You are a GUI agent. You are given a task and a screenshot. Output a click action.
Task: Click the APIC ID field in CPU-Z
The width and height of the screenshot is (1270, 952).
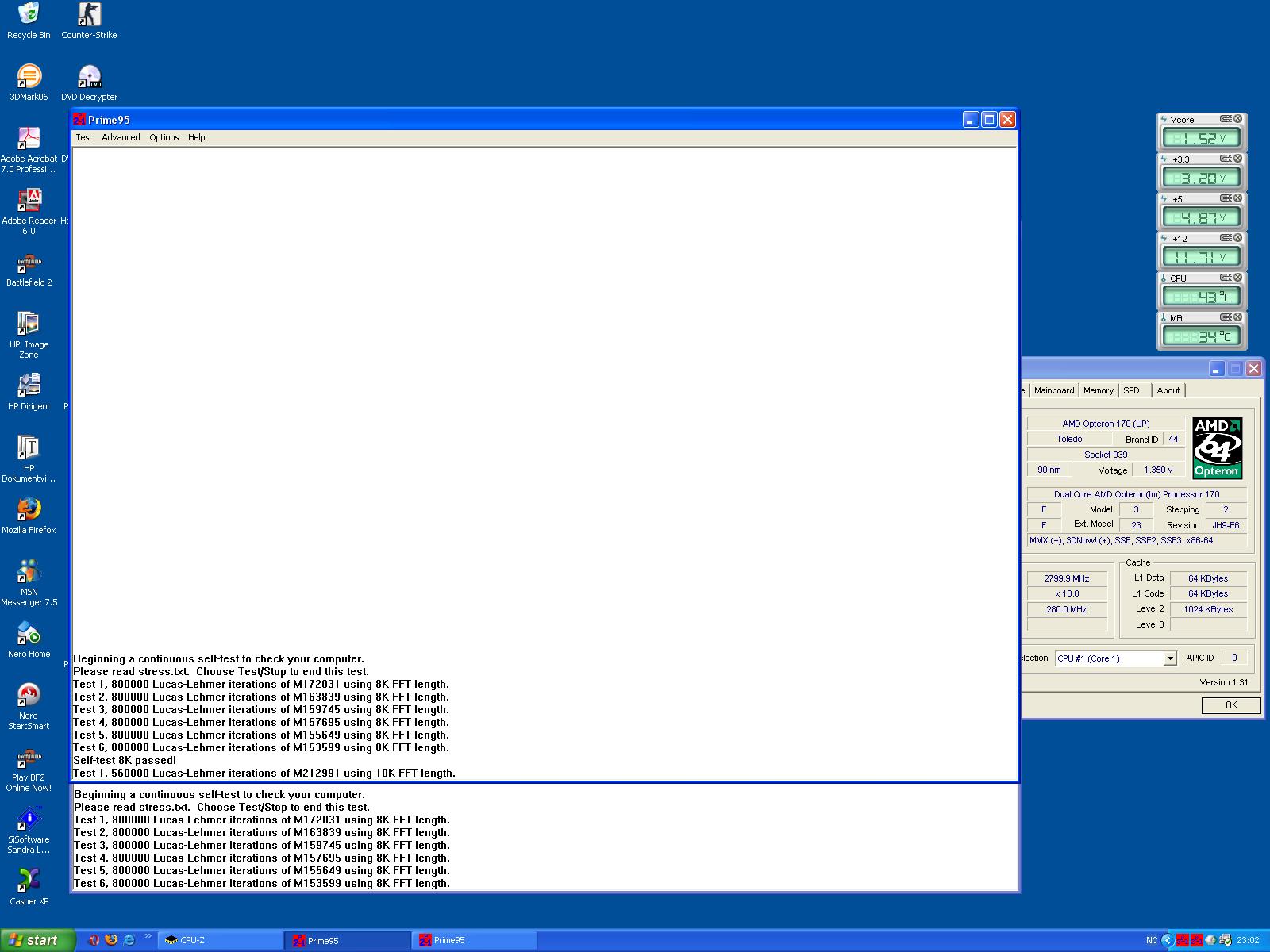[x=1233, y=658]
